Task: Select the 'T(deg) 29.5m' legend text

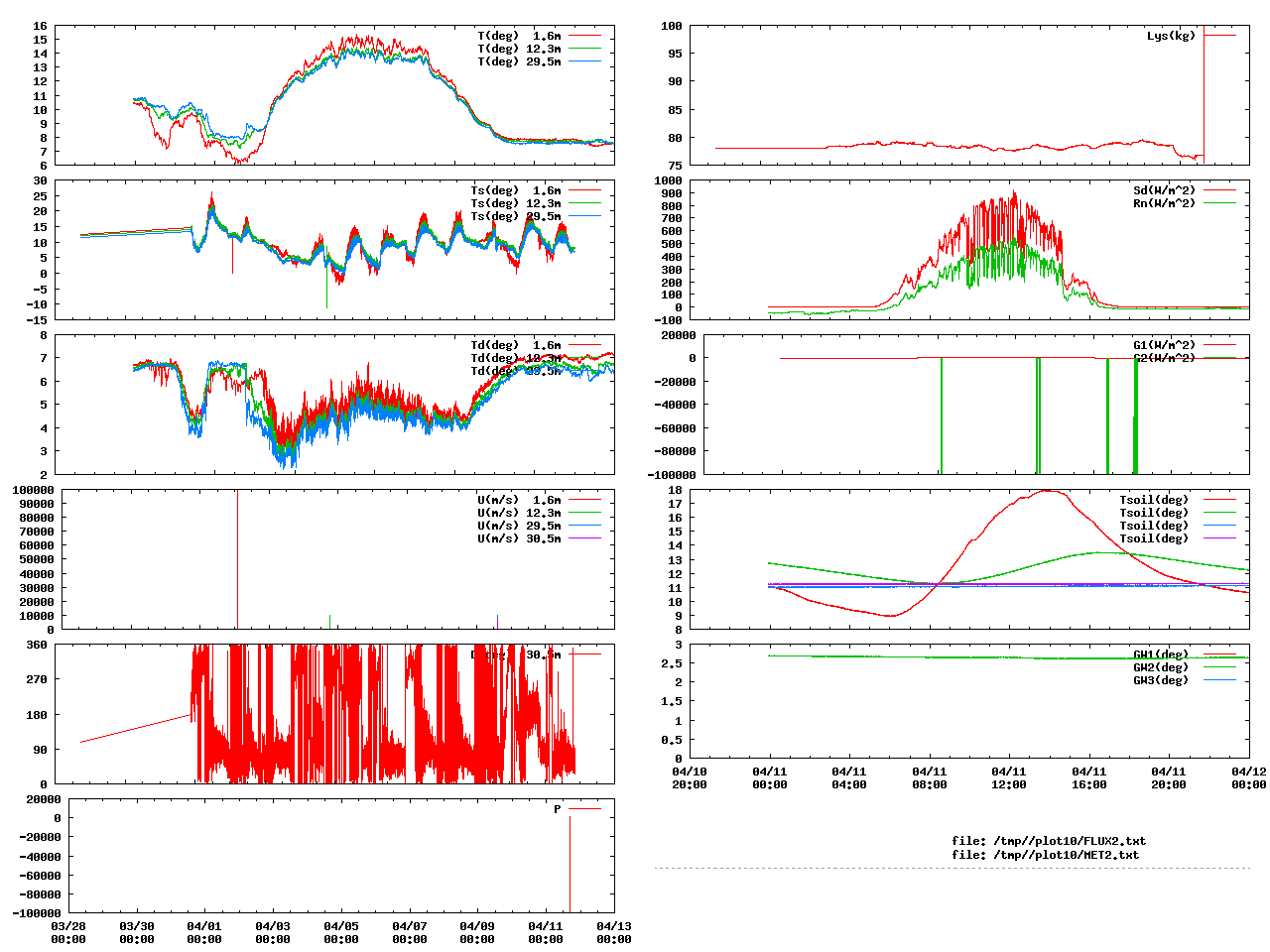Action: 519,61
